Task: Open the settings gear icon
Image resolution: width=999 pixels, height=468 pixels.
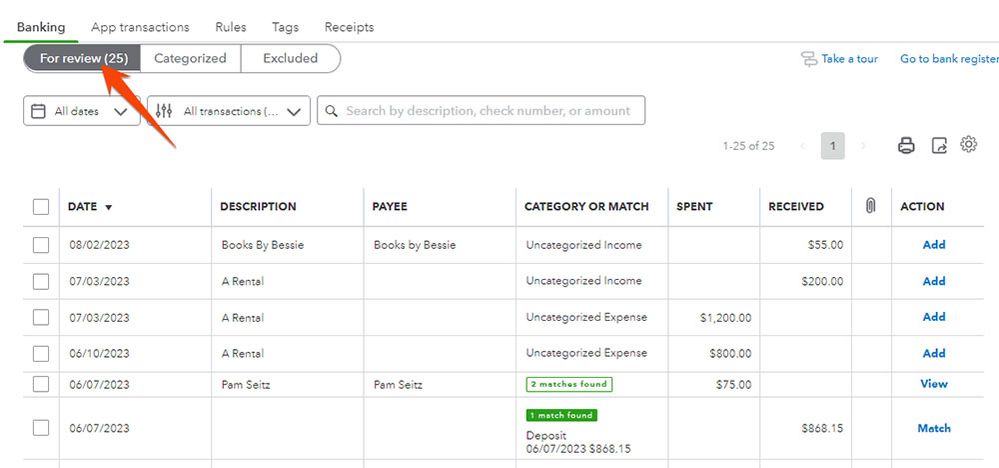Action: (968, 145)
